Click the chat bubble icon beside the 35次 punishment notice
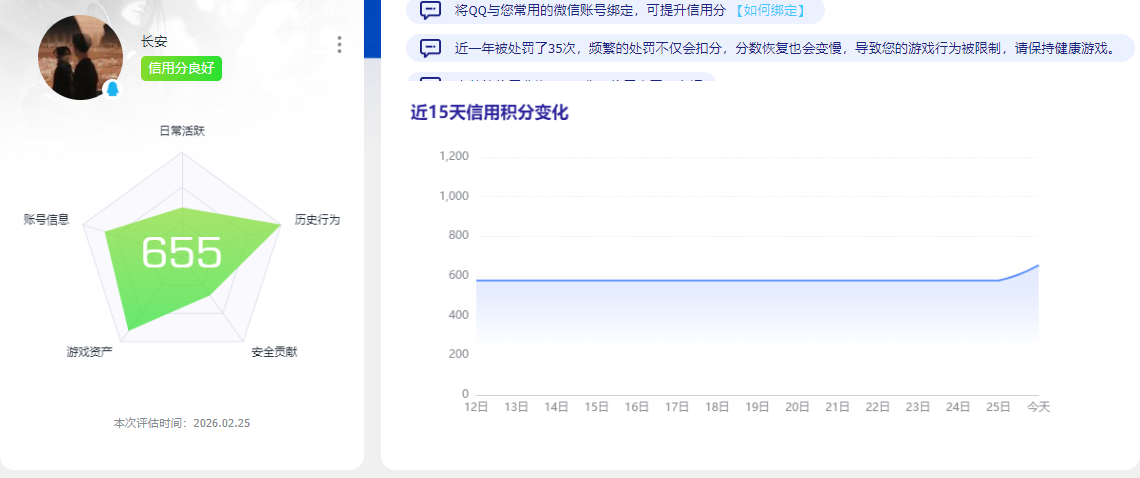Image resolution: width=1140 pixels, height=478 pixels. (430, 49)
